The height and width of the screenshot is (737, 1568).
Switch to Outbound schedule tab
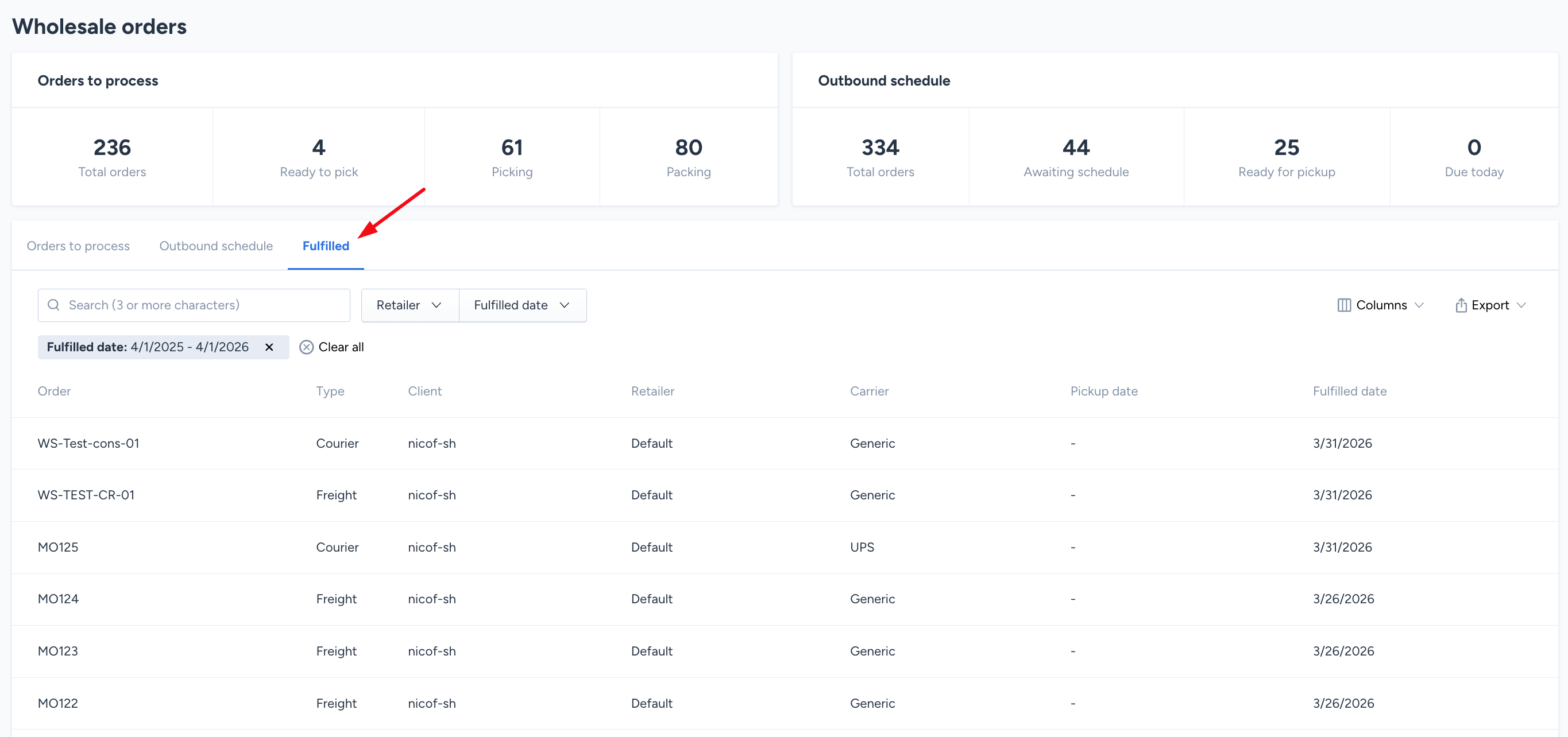(215, 246)
